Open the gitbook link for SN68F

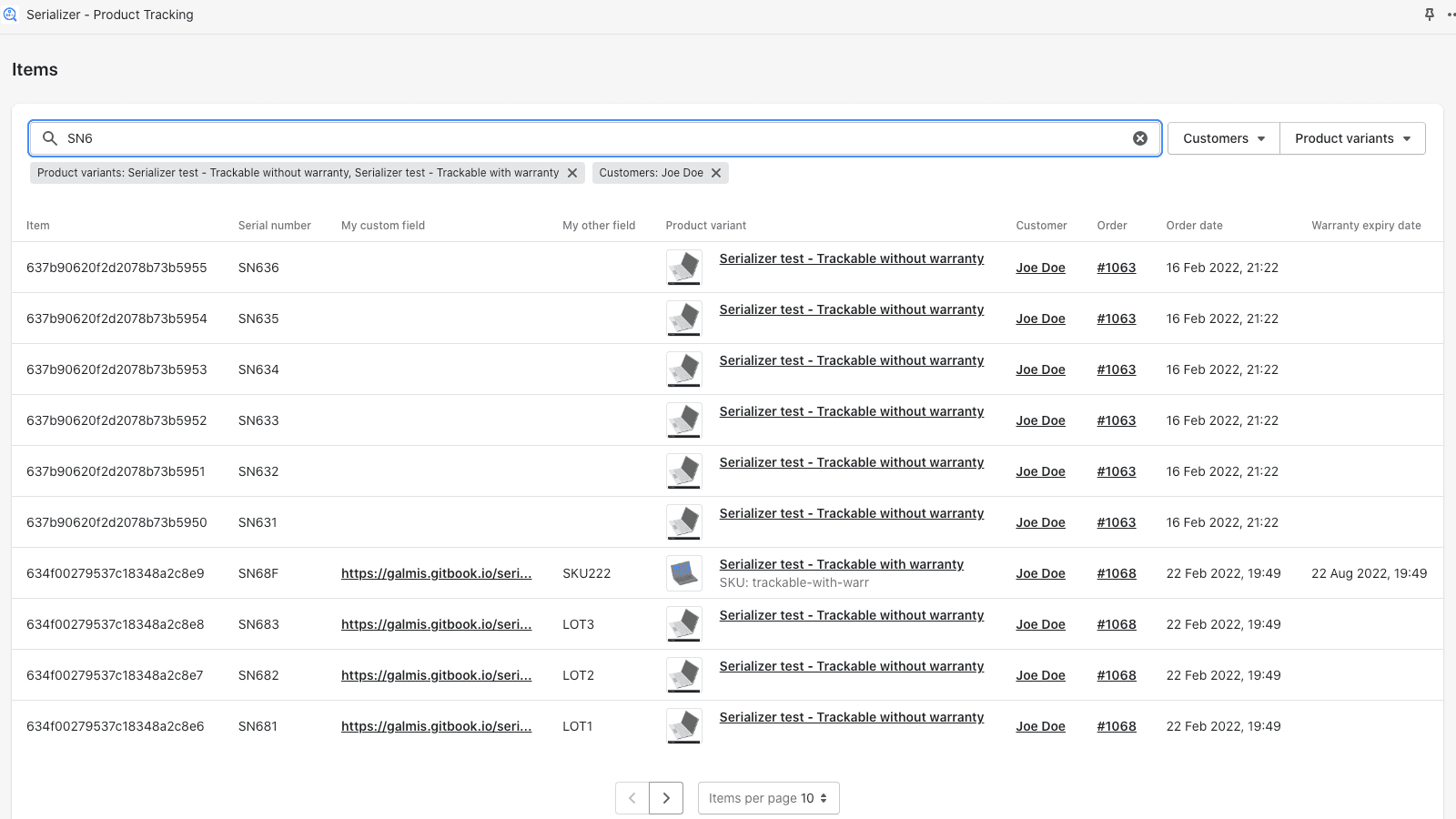436,573
